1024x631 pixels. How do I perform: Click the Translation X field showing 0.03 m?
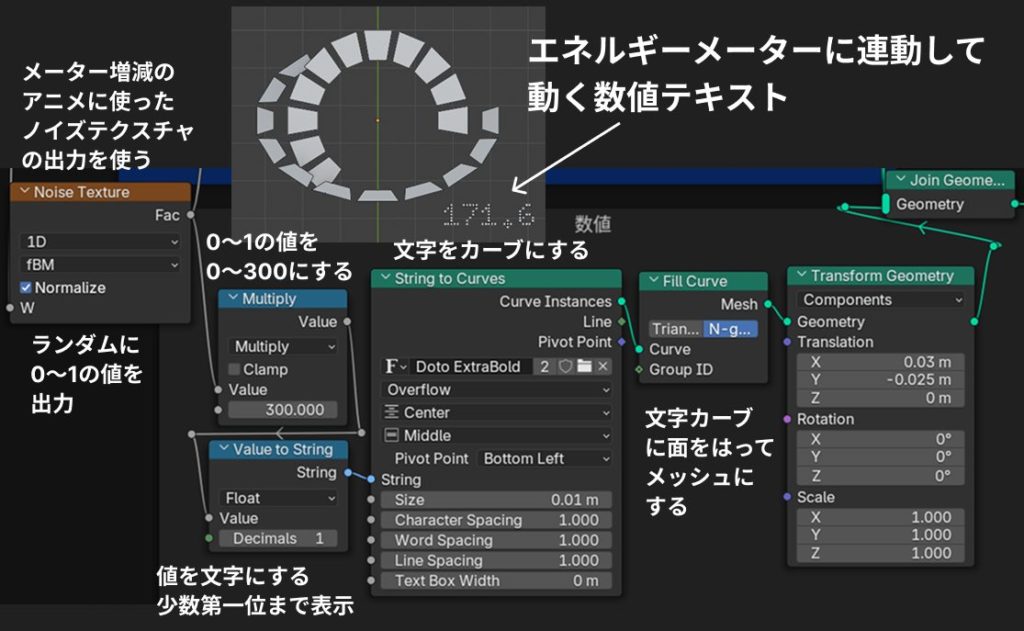tap(880, 361)
